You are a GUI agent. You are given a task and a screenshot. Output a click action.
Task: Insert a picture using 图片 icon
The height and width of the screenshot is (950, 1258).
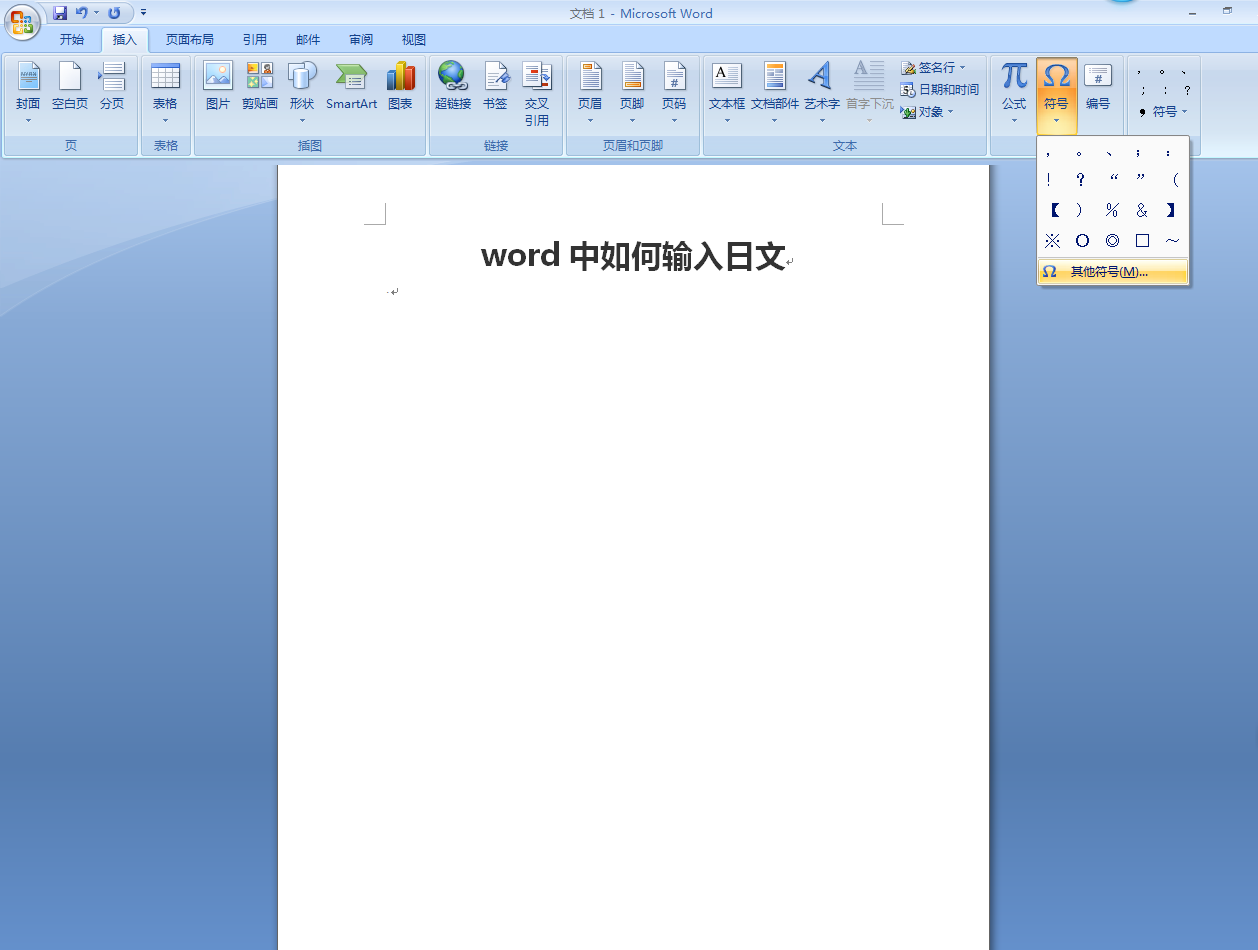pos(218,86)
